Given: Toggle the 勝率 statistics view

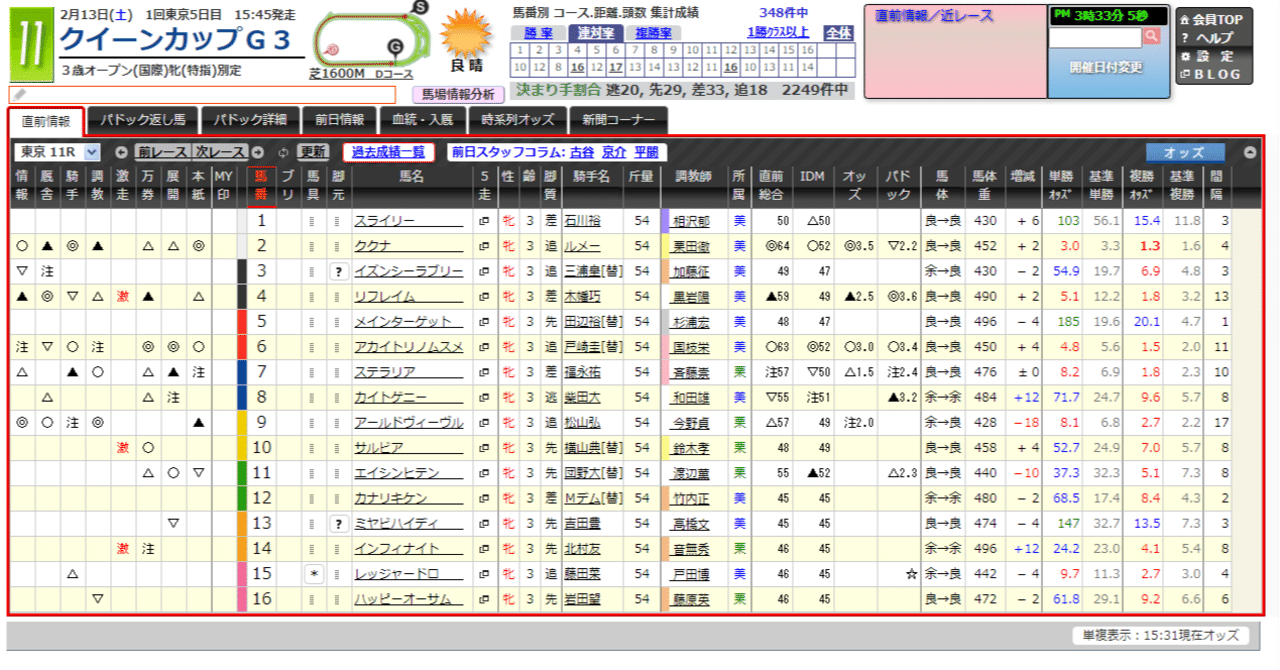Looking at the screenshot, I should (539, 33).
